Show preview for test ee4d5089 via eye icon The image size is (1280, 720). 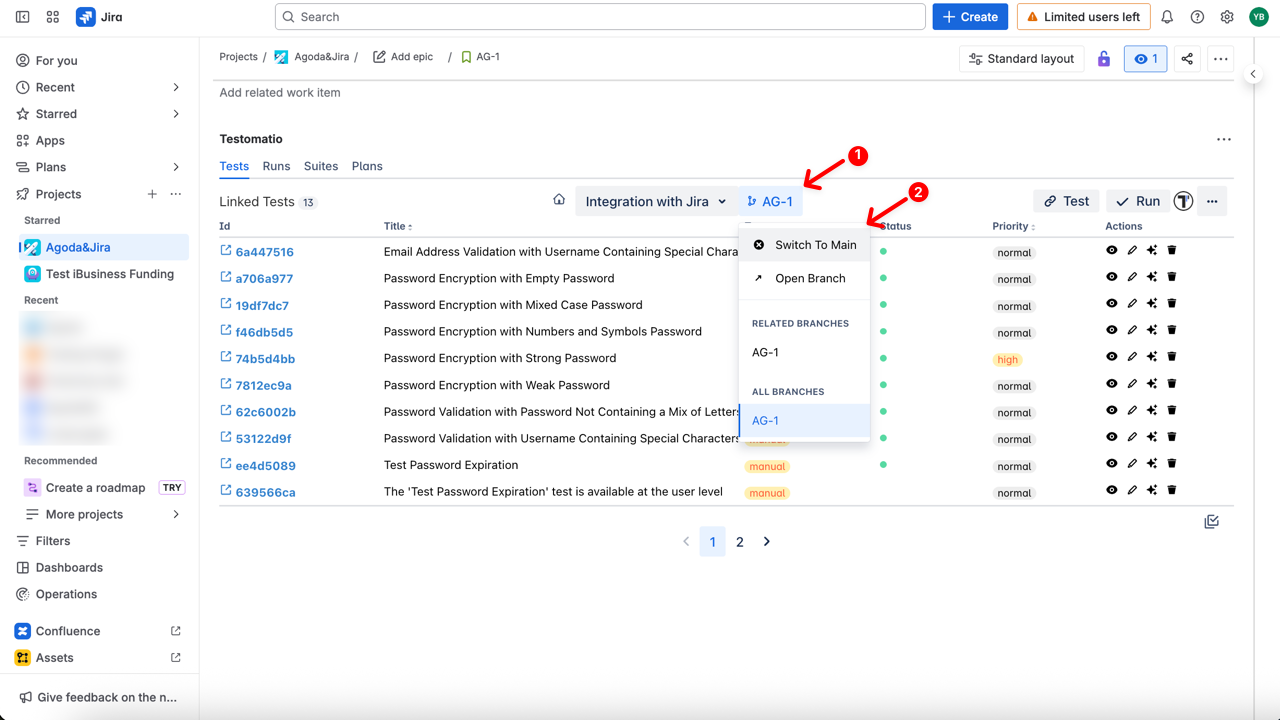point(1112,464)
